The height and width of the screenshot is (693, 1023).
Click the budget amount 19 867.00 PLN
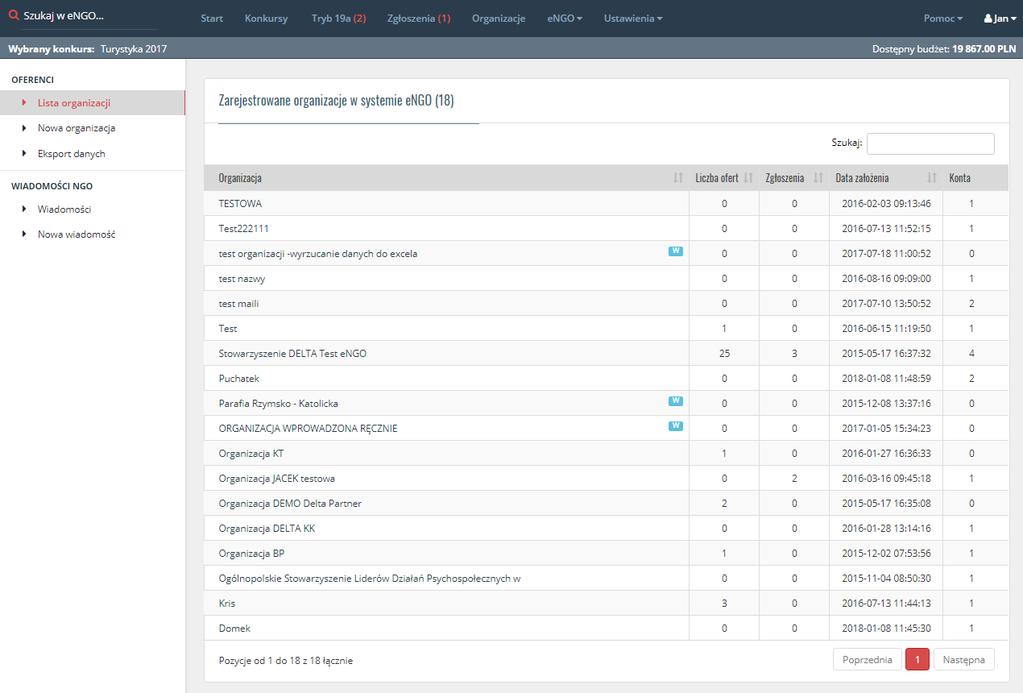(984, 49)
